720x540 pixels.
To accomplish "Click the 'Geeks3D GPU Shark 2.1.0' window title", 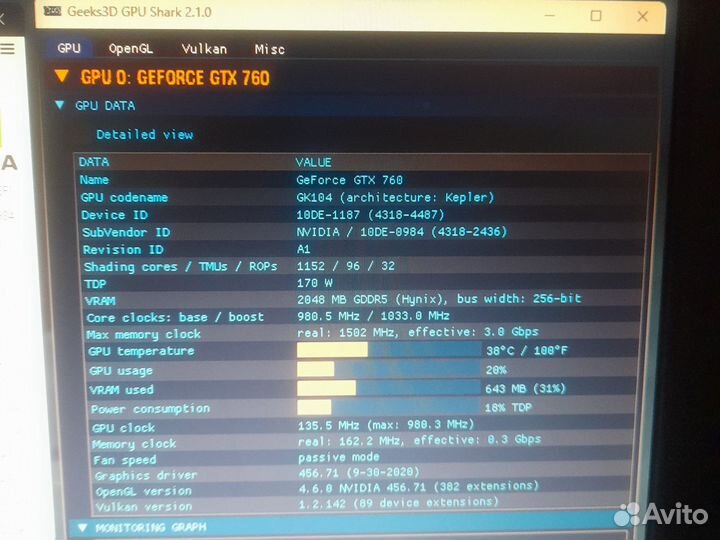I will tap(139, 11).
